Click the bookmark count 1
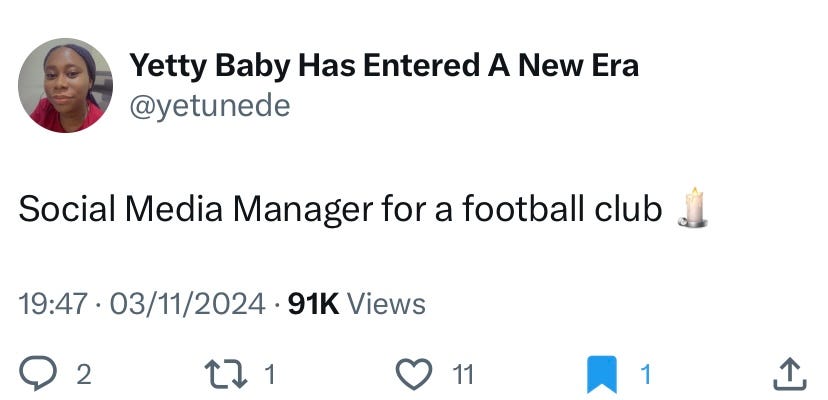828x400 pixels. point(645,375)
